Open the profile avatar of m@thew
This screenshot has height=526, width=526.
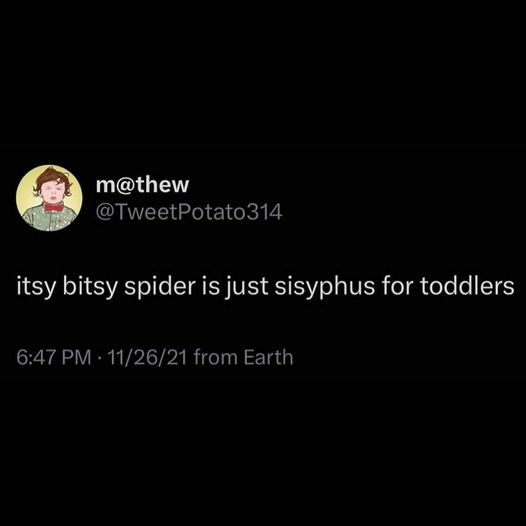pyautogui.click(x=49, y=198)
